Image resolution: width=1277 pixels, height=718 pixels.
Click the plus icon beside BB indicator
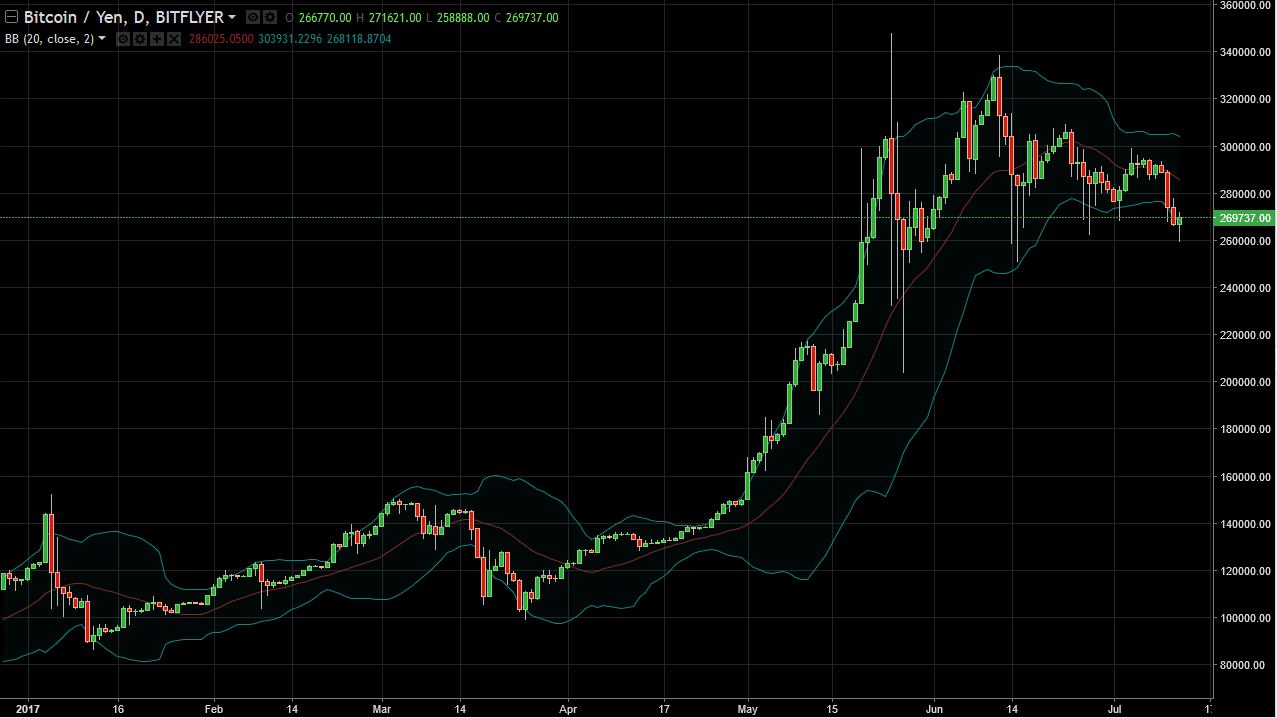point(157,39)
